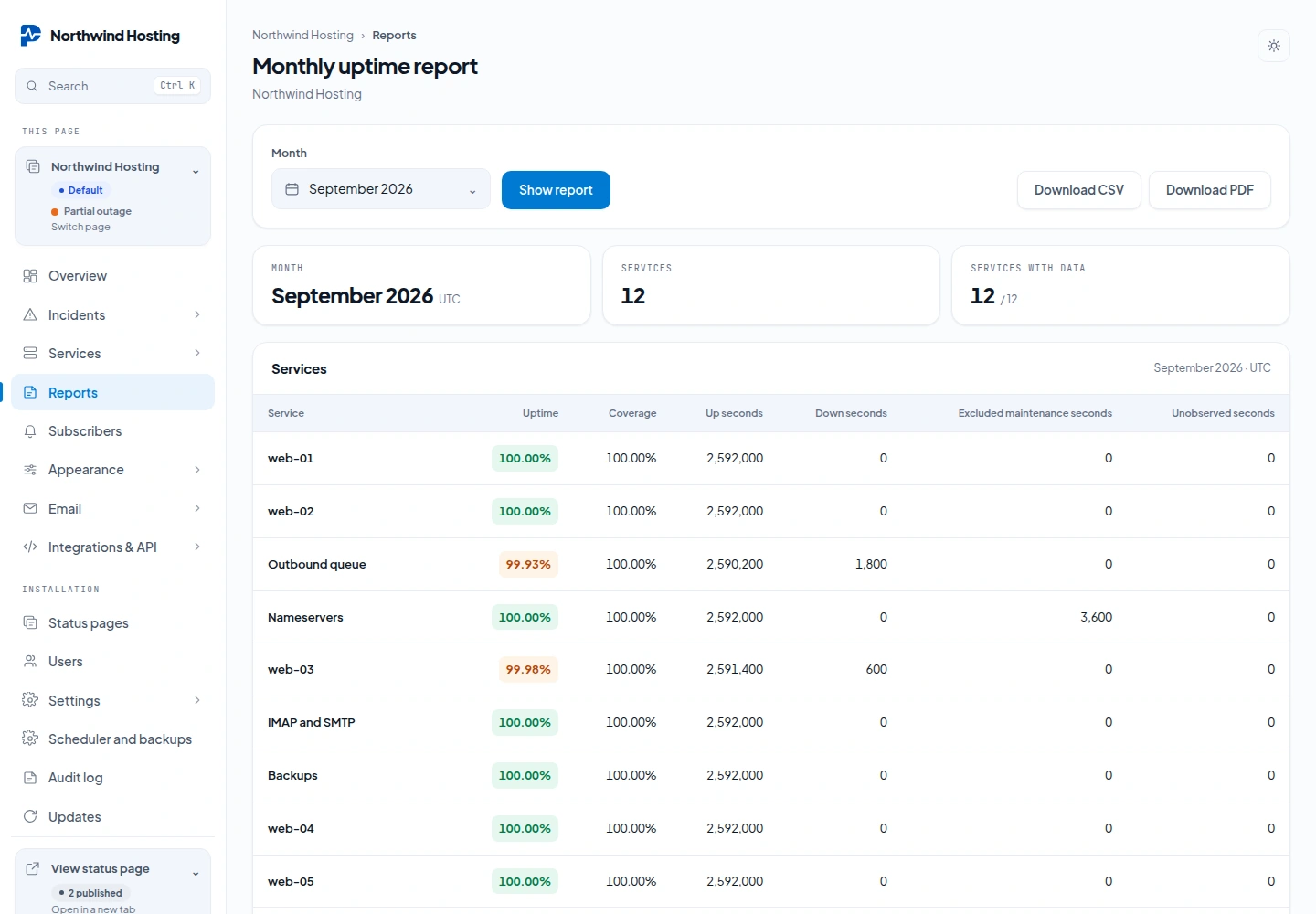Expand the Incidents submenu chevron
This screenshot has height=914, width=1316.
point(197,314)
